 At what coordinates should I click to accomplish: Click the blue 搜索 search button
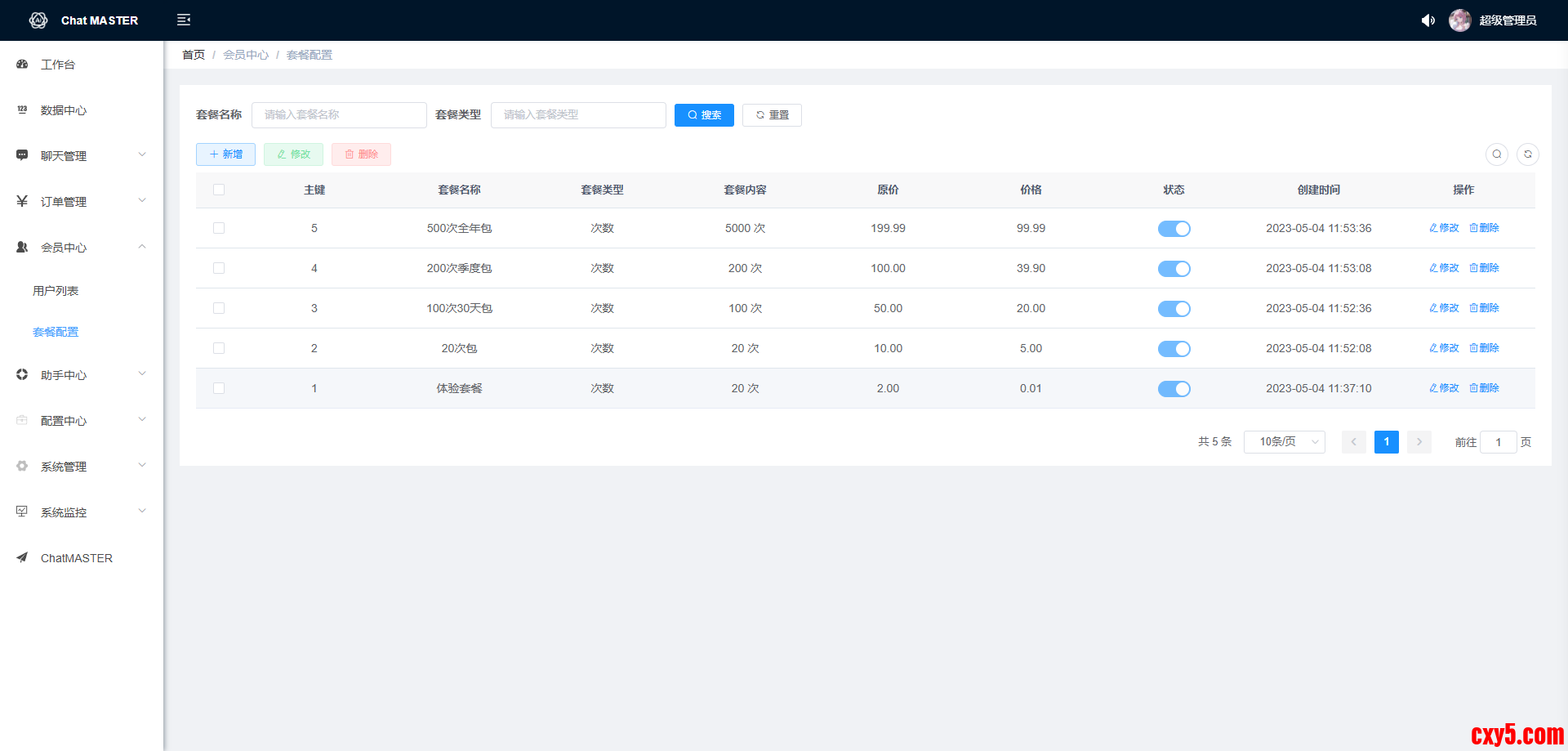pos(704,115)
